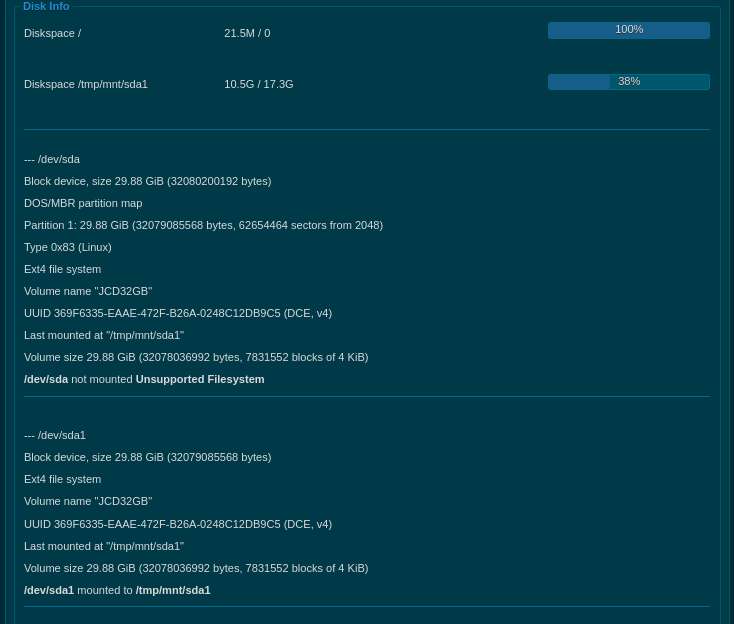
Task: Click the 100% root diskspace usage bar
Action: pyautogui.click(x=628, y=30)
